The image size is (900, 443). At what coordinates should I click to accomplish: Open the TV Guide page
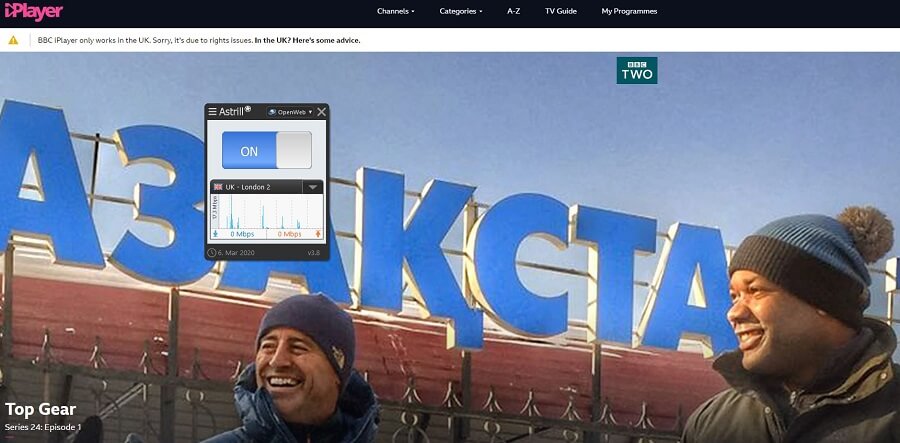tap(561, 11)
